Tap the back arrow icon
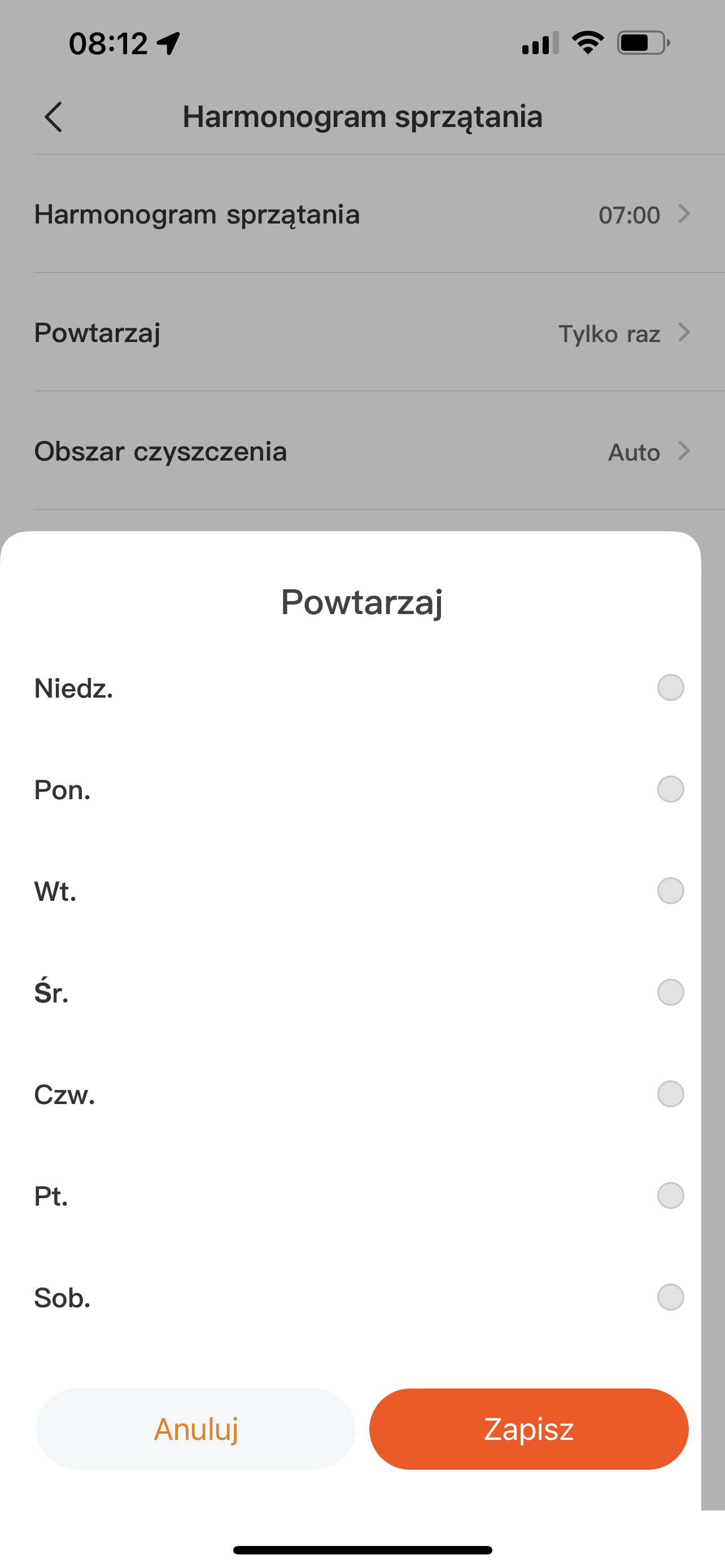725x1568 pixels. tap(54, 117)
